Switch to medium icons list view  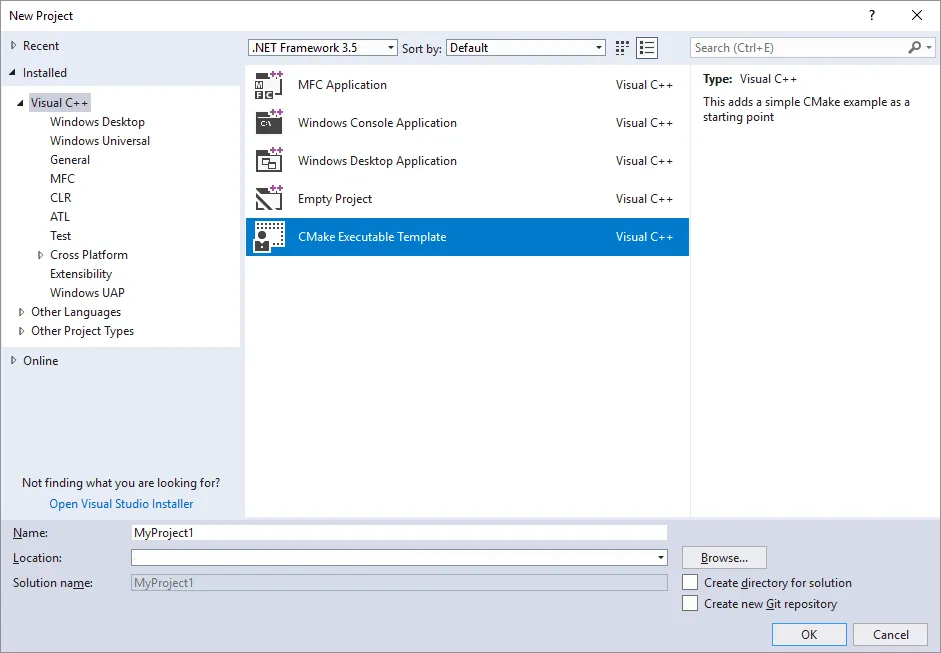click(647, 48)
